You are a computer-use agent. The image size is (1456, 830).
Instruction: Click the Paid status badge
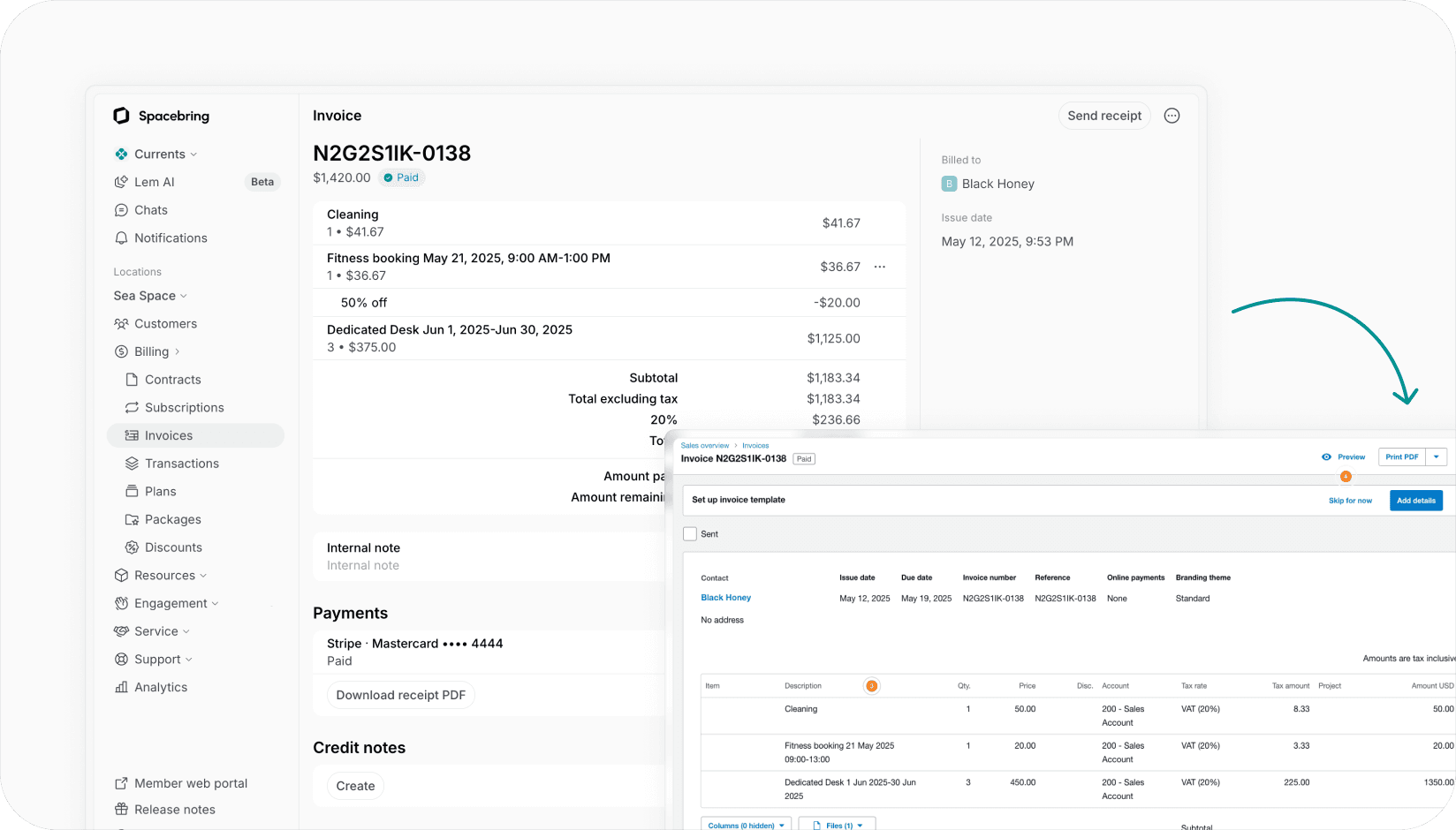pos(402,177)
